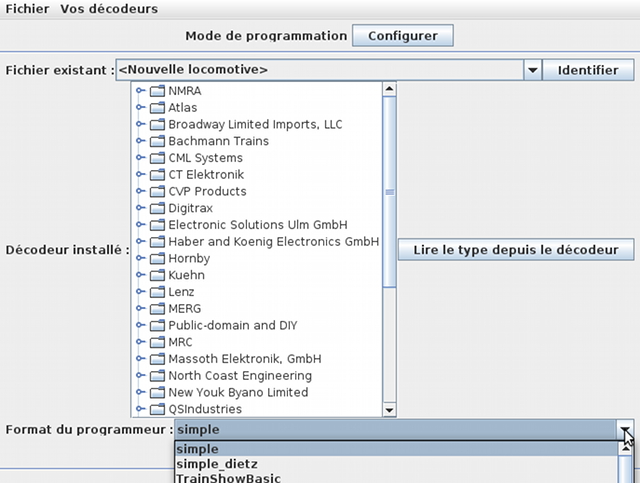
Task: Select the Lenz tree row label
Action: [181, 292]
